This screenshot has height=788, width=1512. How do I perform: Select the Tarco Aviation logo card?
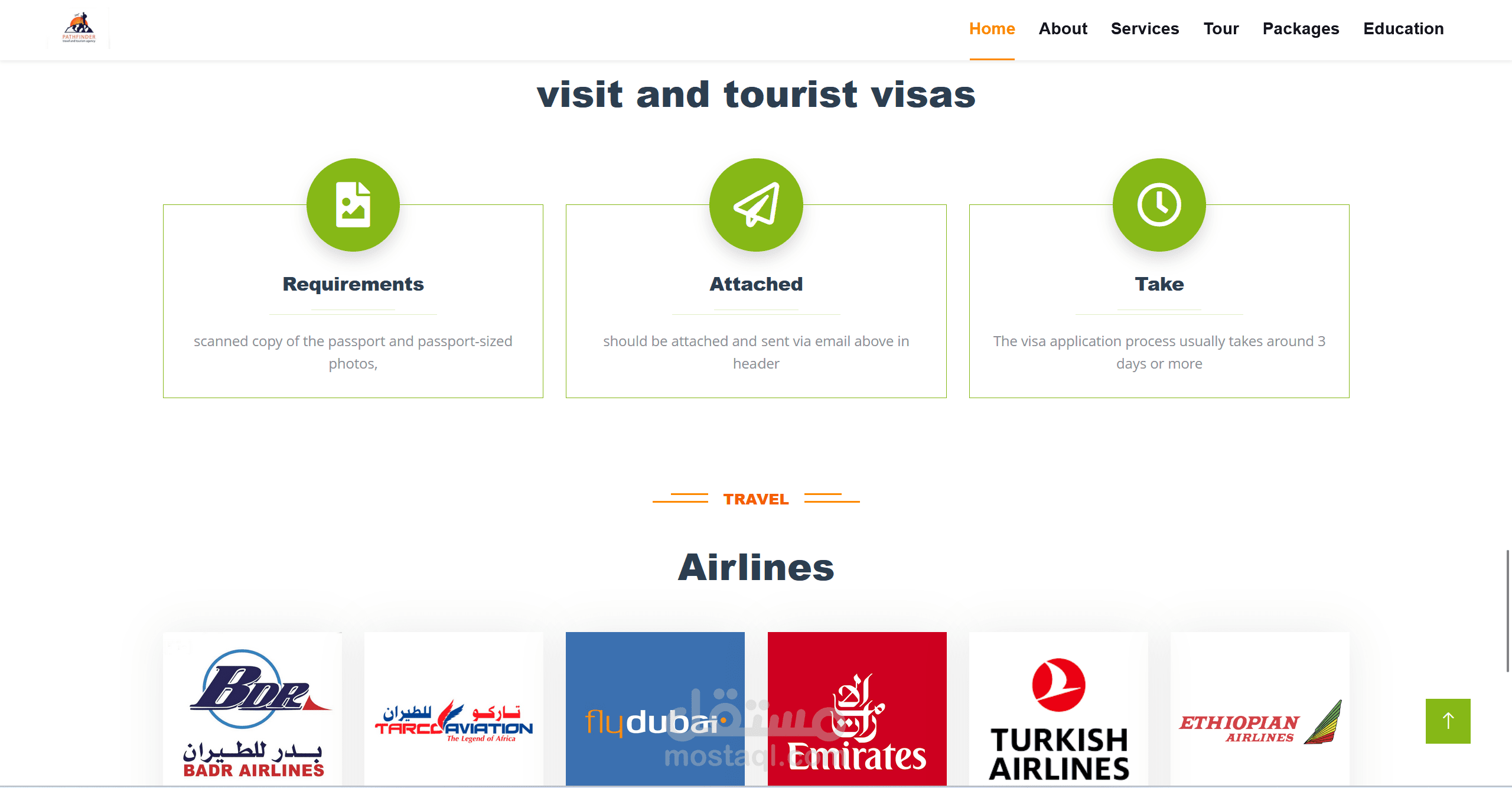[454, 709]
